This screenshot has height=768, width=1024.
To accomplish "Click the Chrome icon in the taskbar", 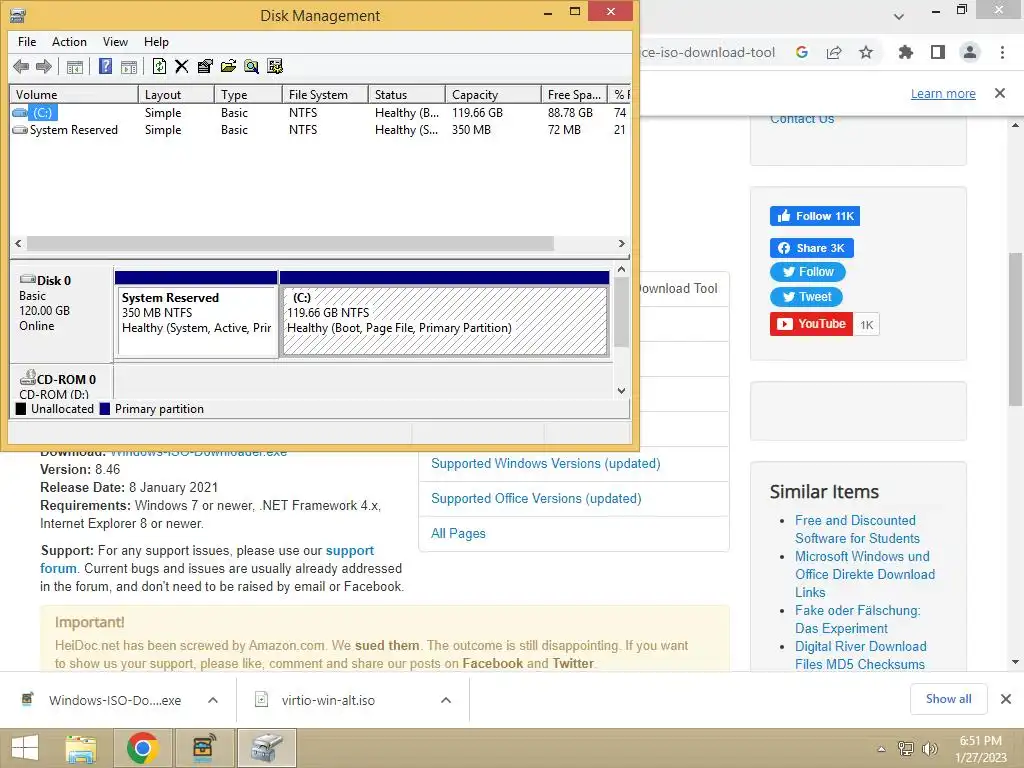I will point(142,748).
